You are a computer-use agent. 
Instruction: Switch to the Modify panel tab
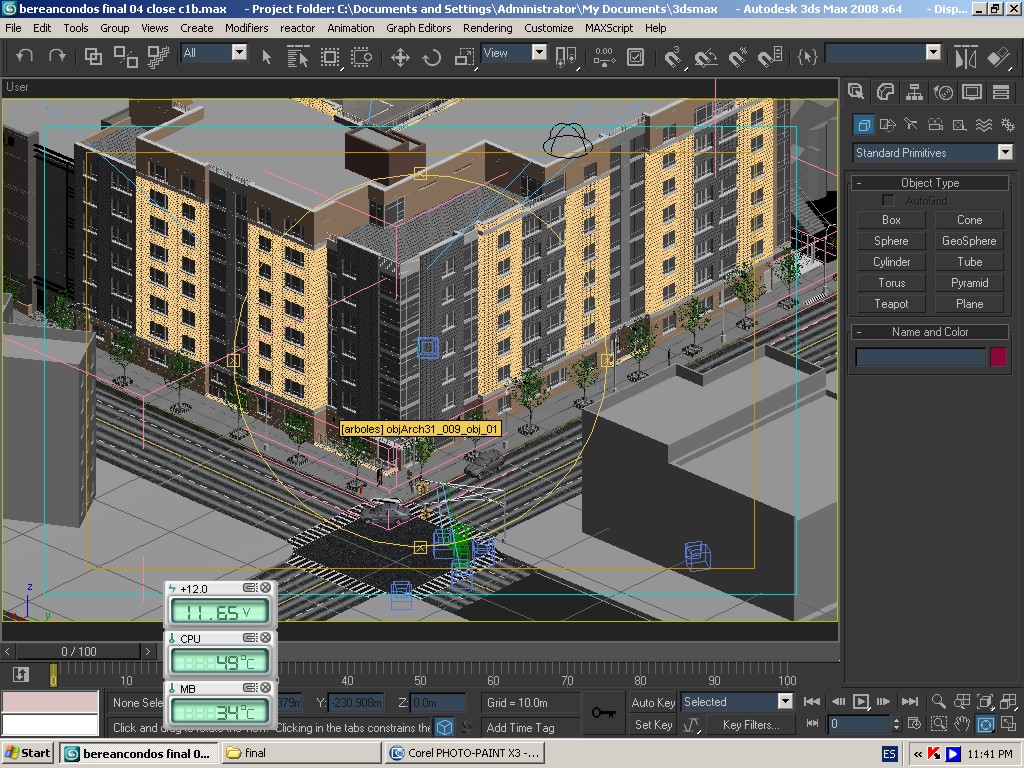pyautogui.click(x=886, y=92)
